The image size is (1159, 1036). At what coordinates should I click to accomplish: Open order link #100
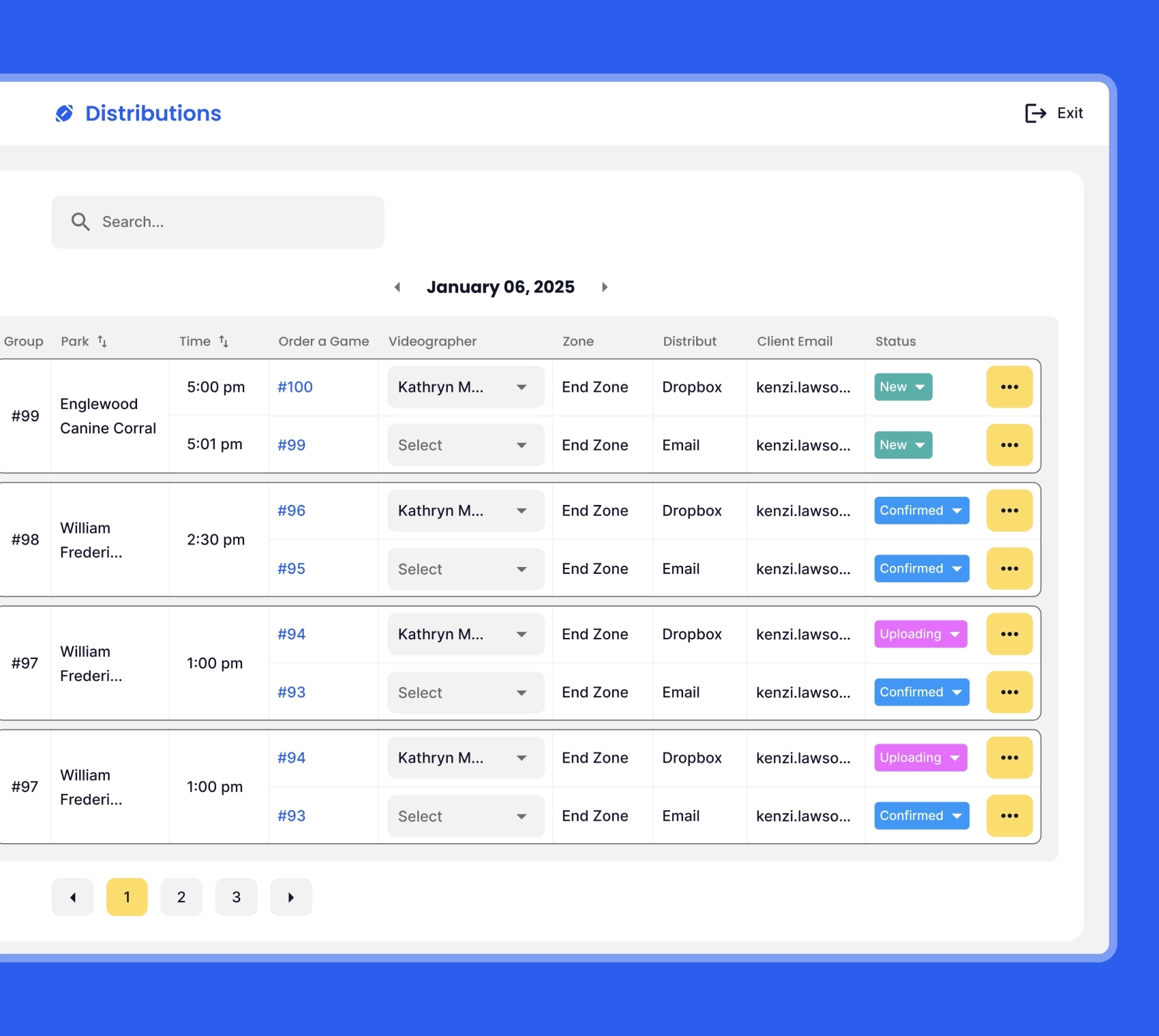[295, 387]
